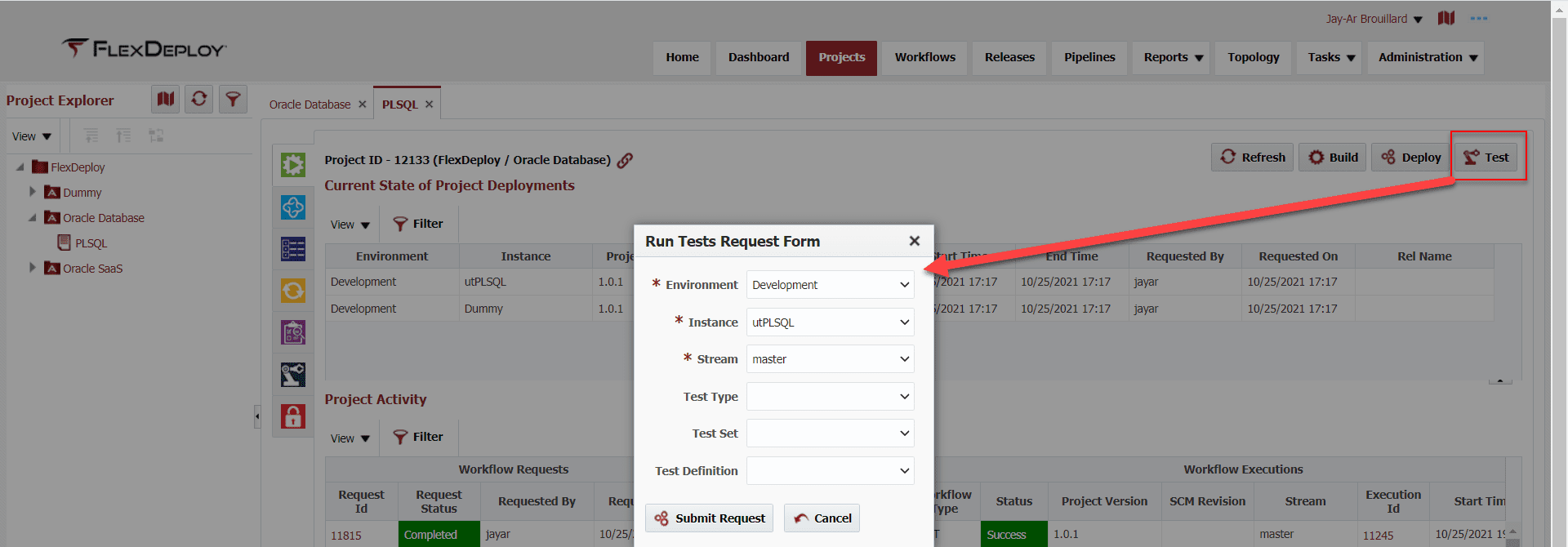Open the Test Definition dropdown
Viewport: 1568px width, 547px height.
click(x=830, y=471)
